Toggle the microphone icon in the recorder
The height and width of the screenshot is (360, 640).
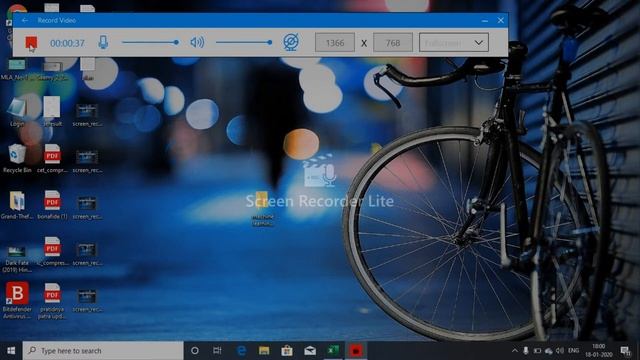click(103, 42)
